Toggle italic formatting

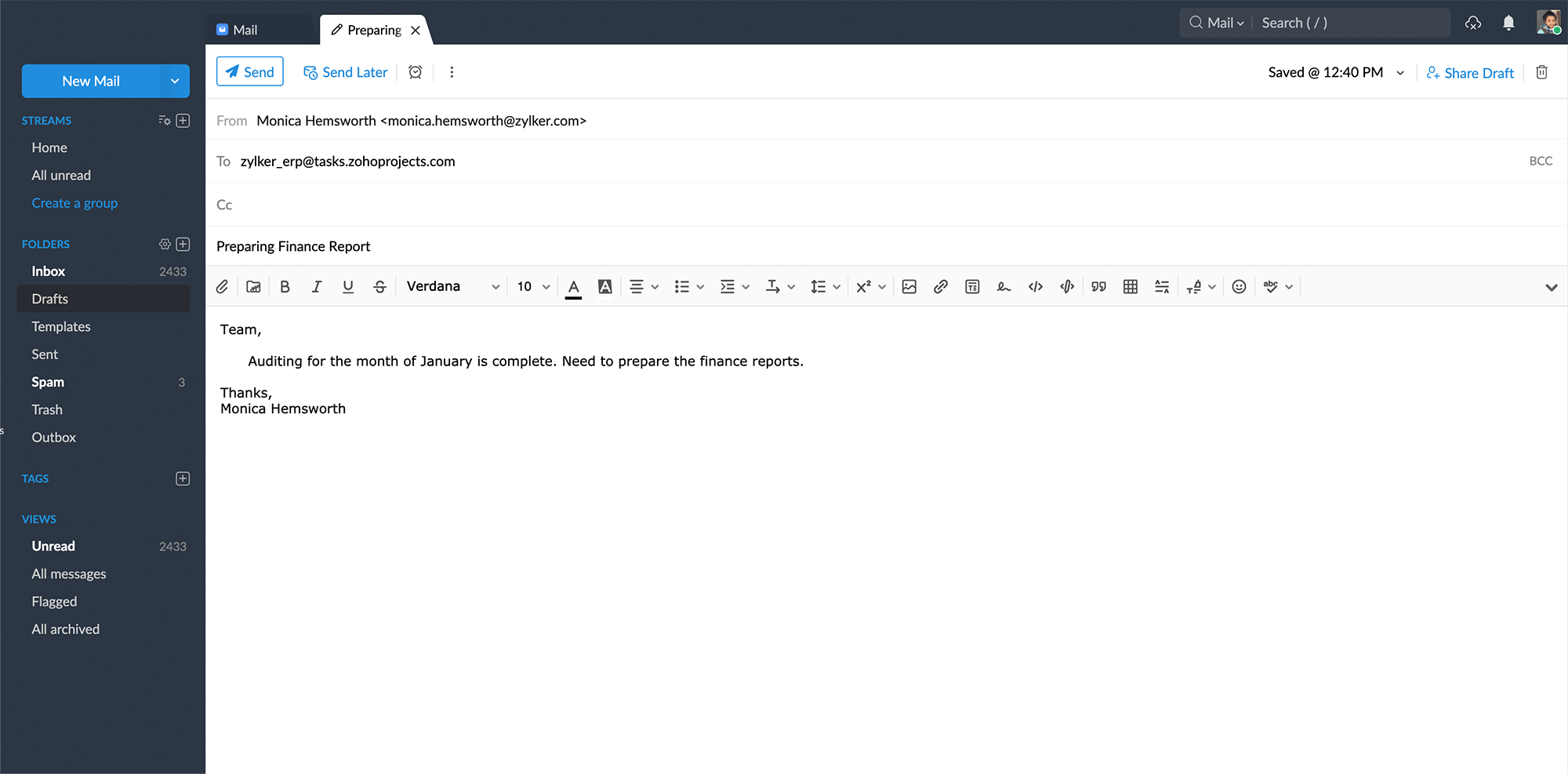tap(317, 287)
